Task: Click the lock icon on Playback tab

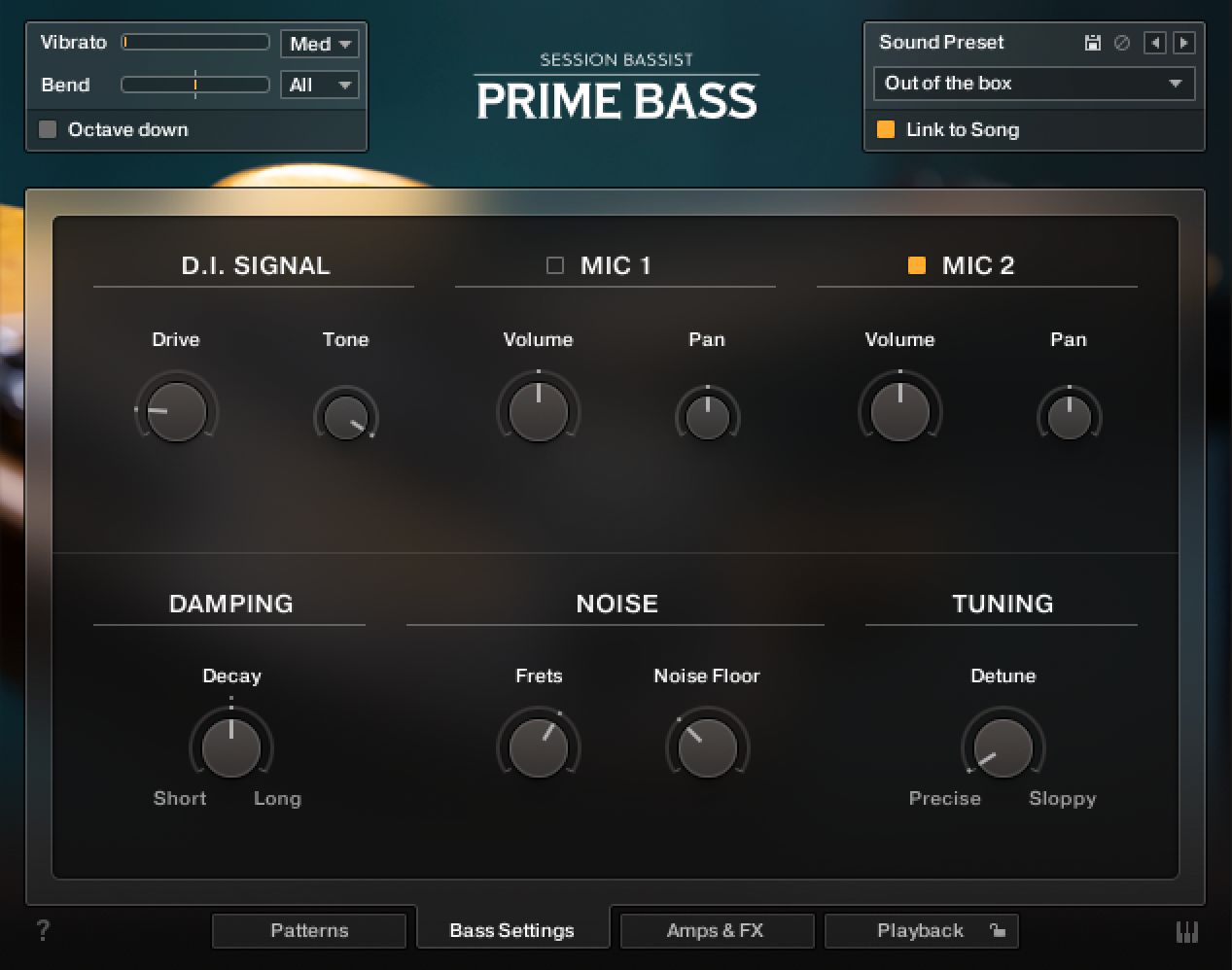Action: coord(998,930)
